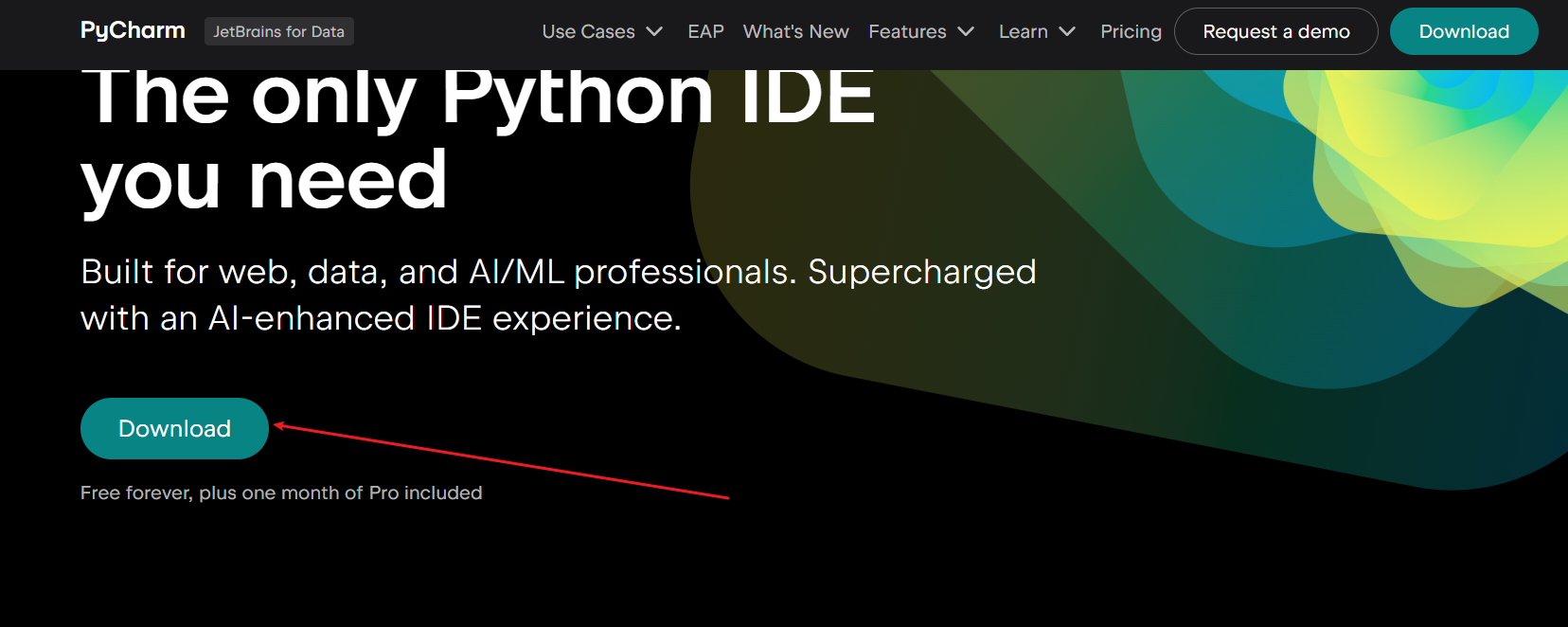
Task: Go to the EAP page
Action: 705,31
